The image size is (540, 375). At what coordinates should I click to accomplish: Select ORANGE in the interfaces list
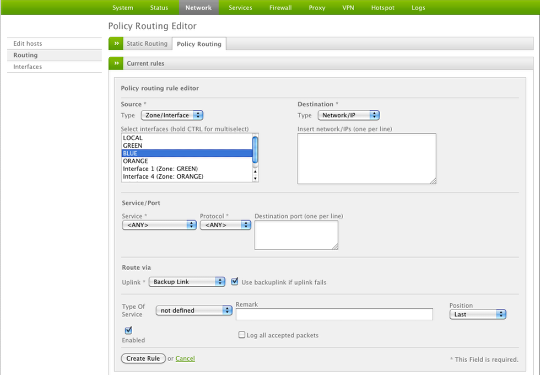point(187,161)
